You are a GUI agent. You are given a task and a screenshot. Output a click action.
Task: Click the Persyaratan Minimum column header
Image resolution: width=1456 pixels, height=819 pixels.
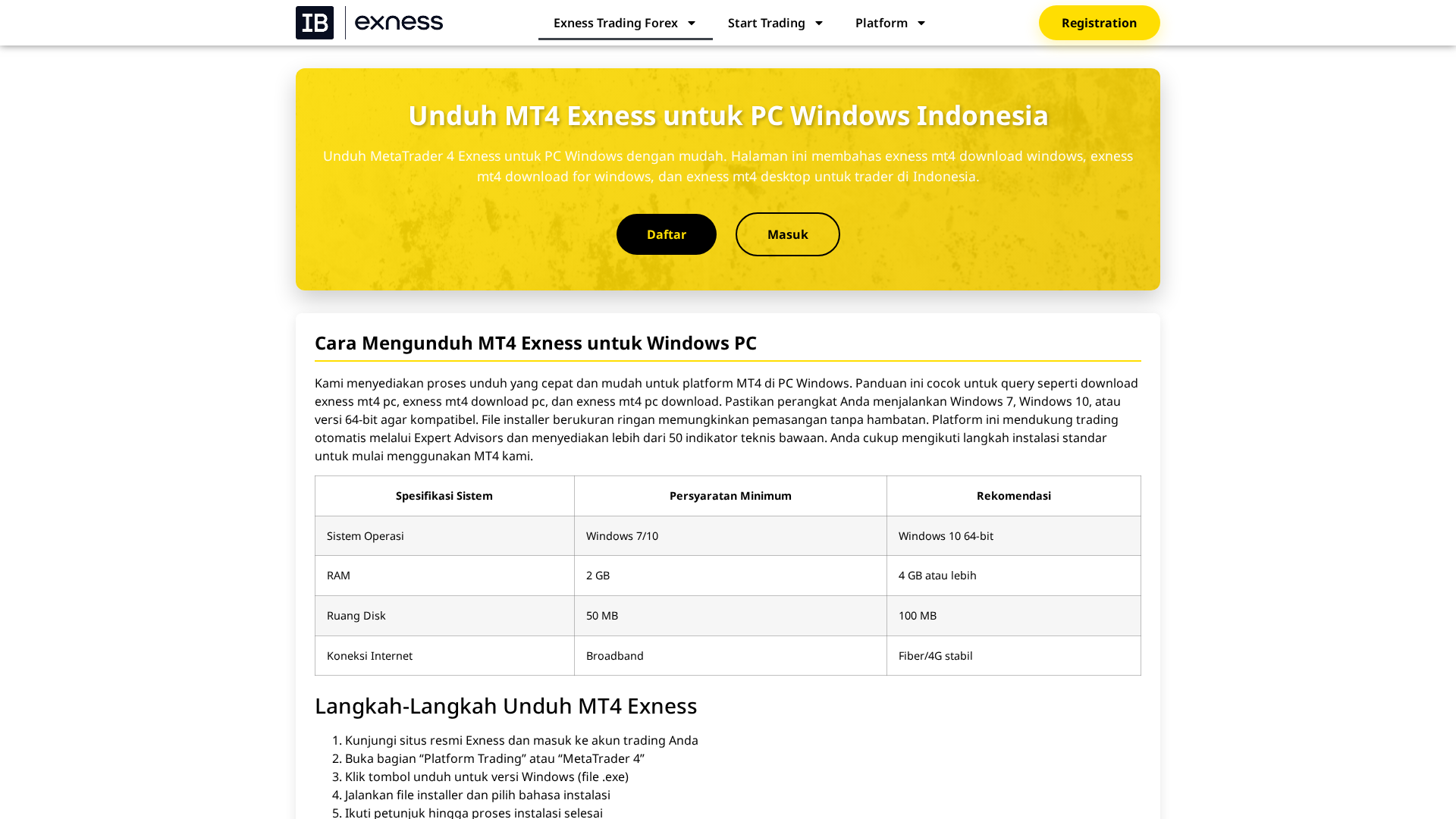730,496
